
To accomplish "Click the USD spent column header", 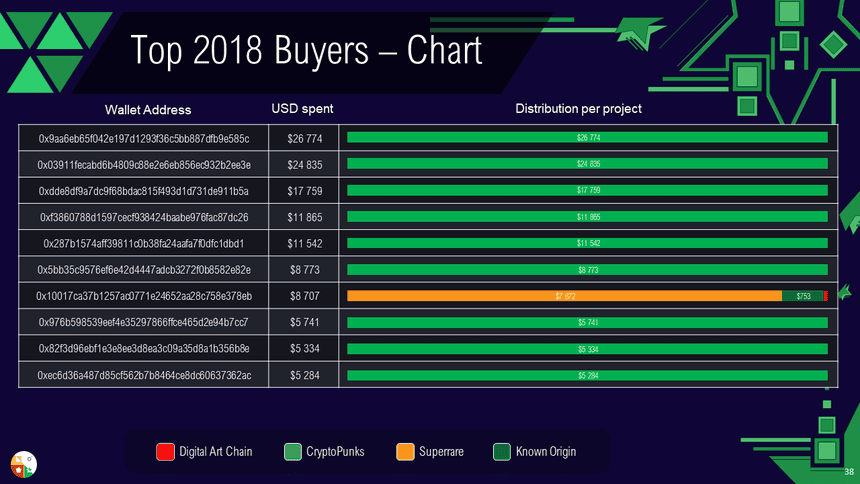I will point(303,108).
